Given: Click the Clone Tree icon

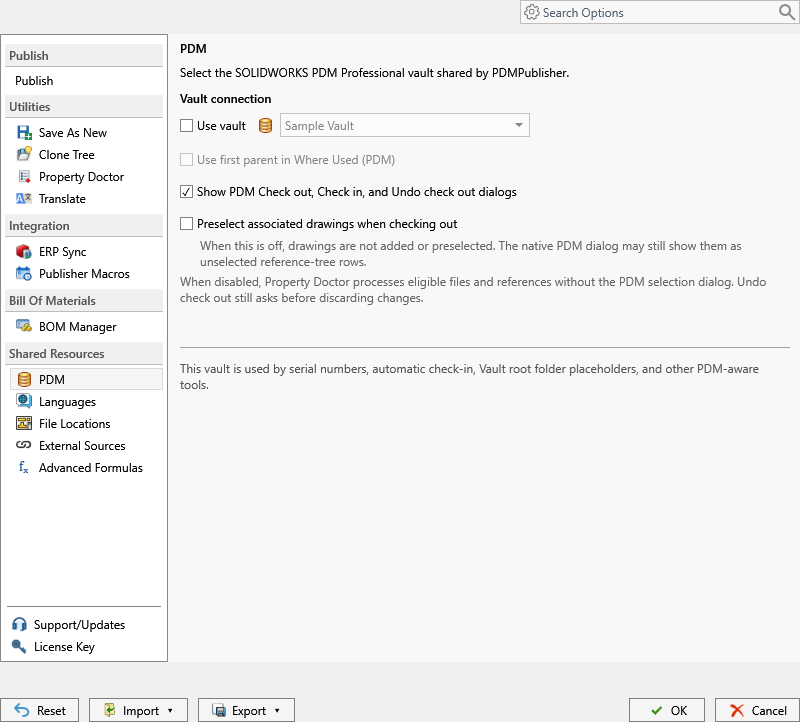Looking at the screenshot, I should tap(24, 154).
